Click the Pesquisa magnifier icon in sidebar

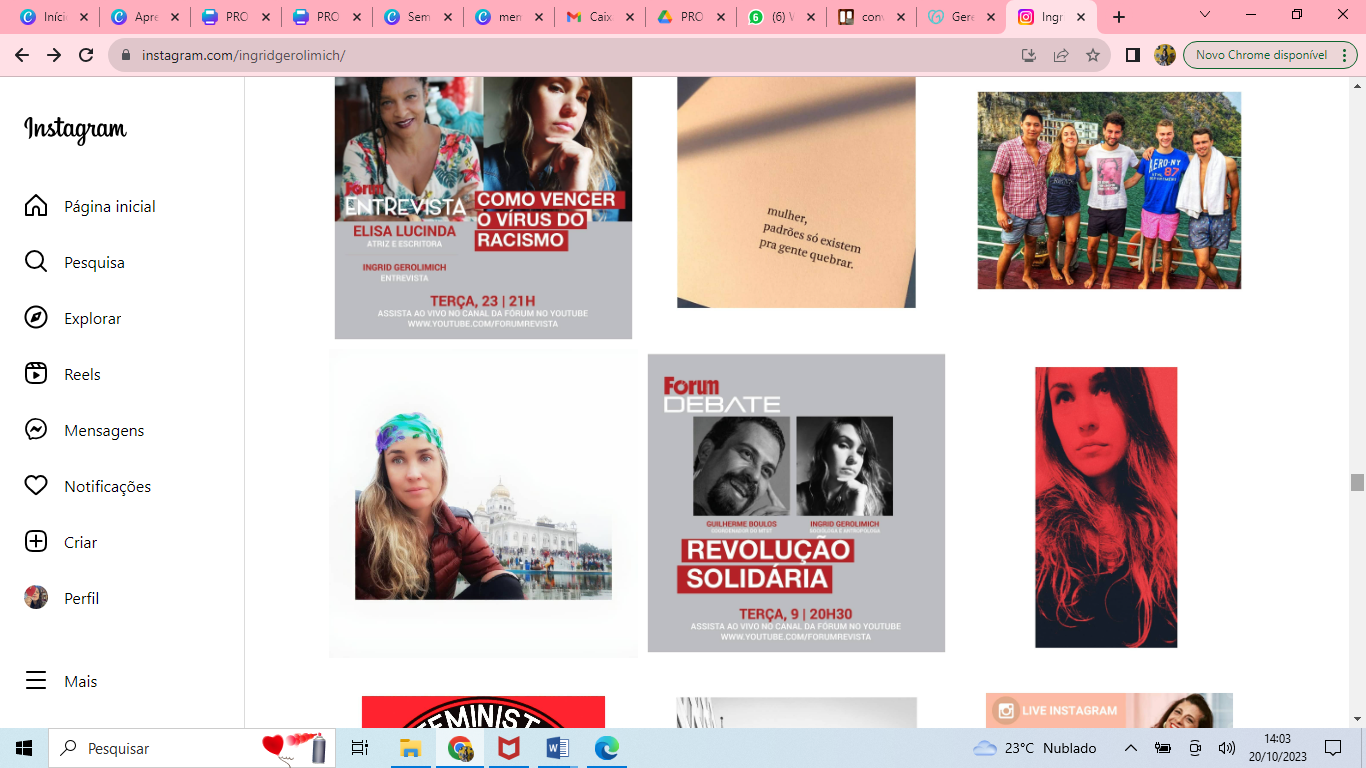click(36, 262)
